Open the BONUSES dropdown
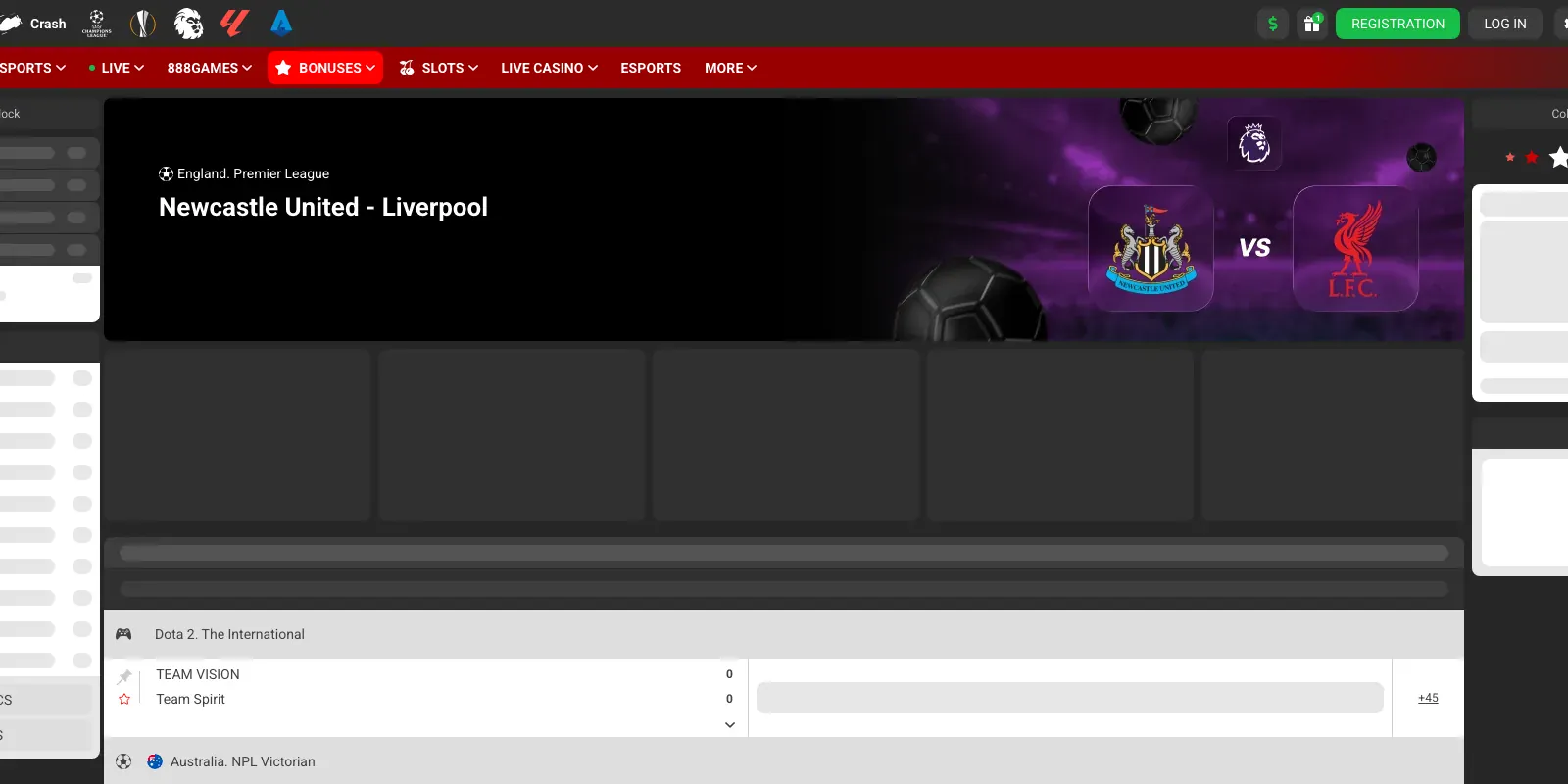Viewport: 1568px width, 784px height. pyautogui.click(x=325, y=68)
